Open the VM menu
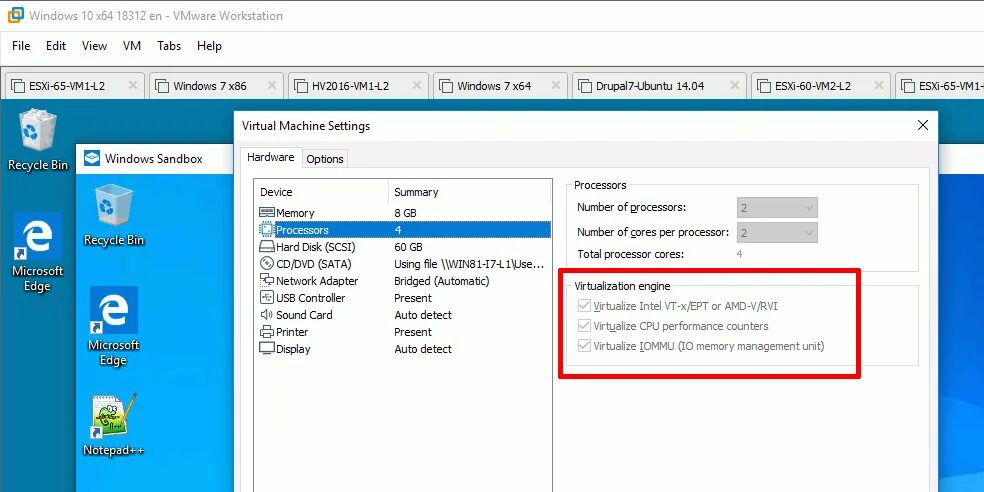The image size is (984, 492). point(132,46)
